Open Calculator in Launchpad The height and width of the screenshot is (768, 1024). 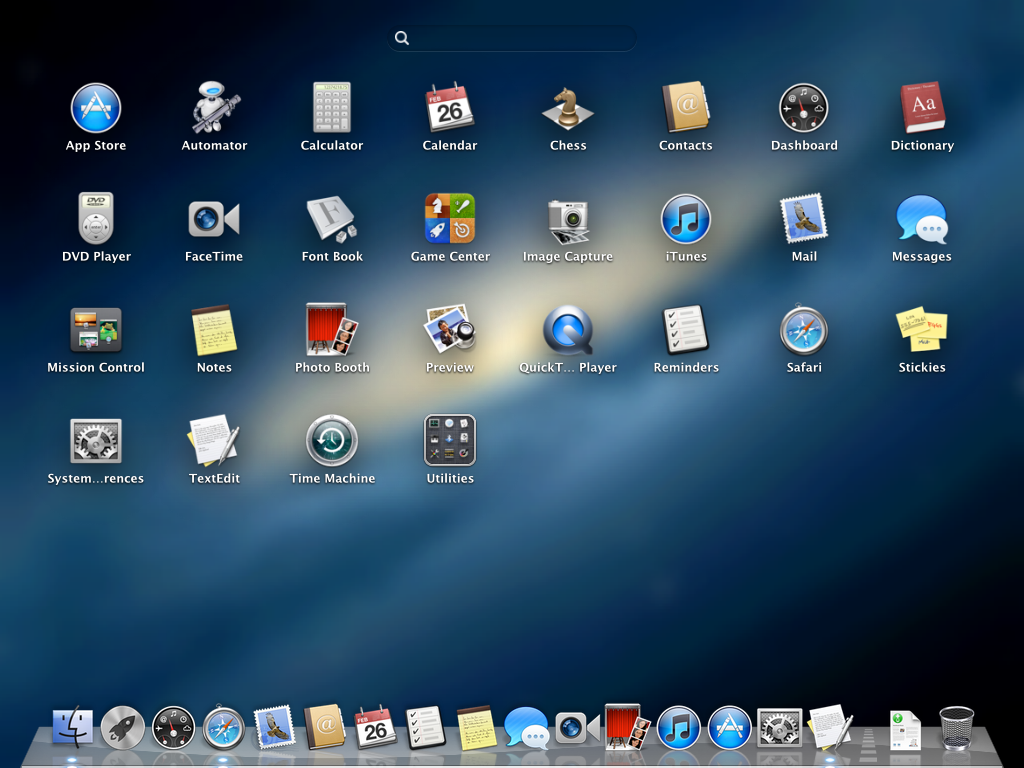(x=332, y=108)
